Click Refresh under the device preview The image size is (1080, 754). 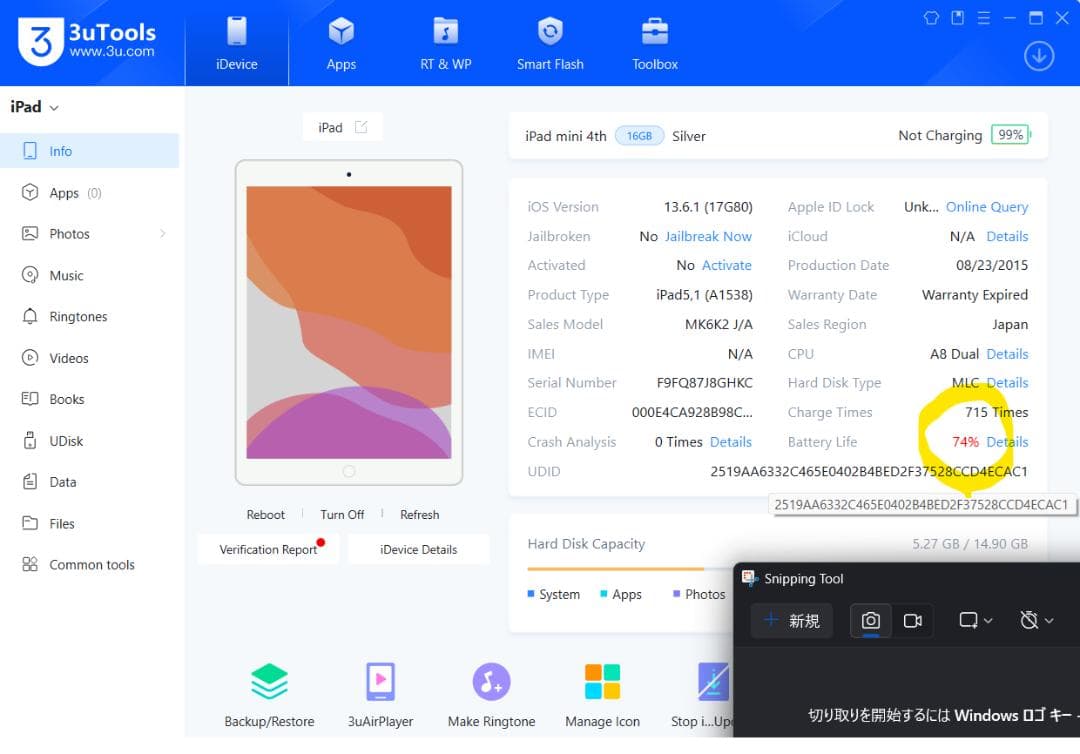click(419, 514)
